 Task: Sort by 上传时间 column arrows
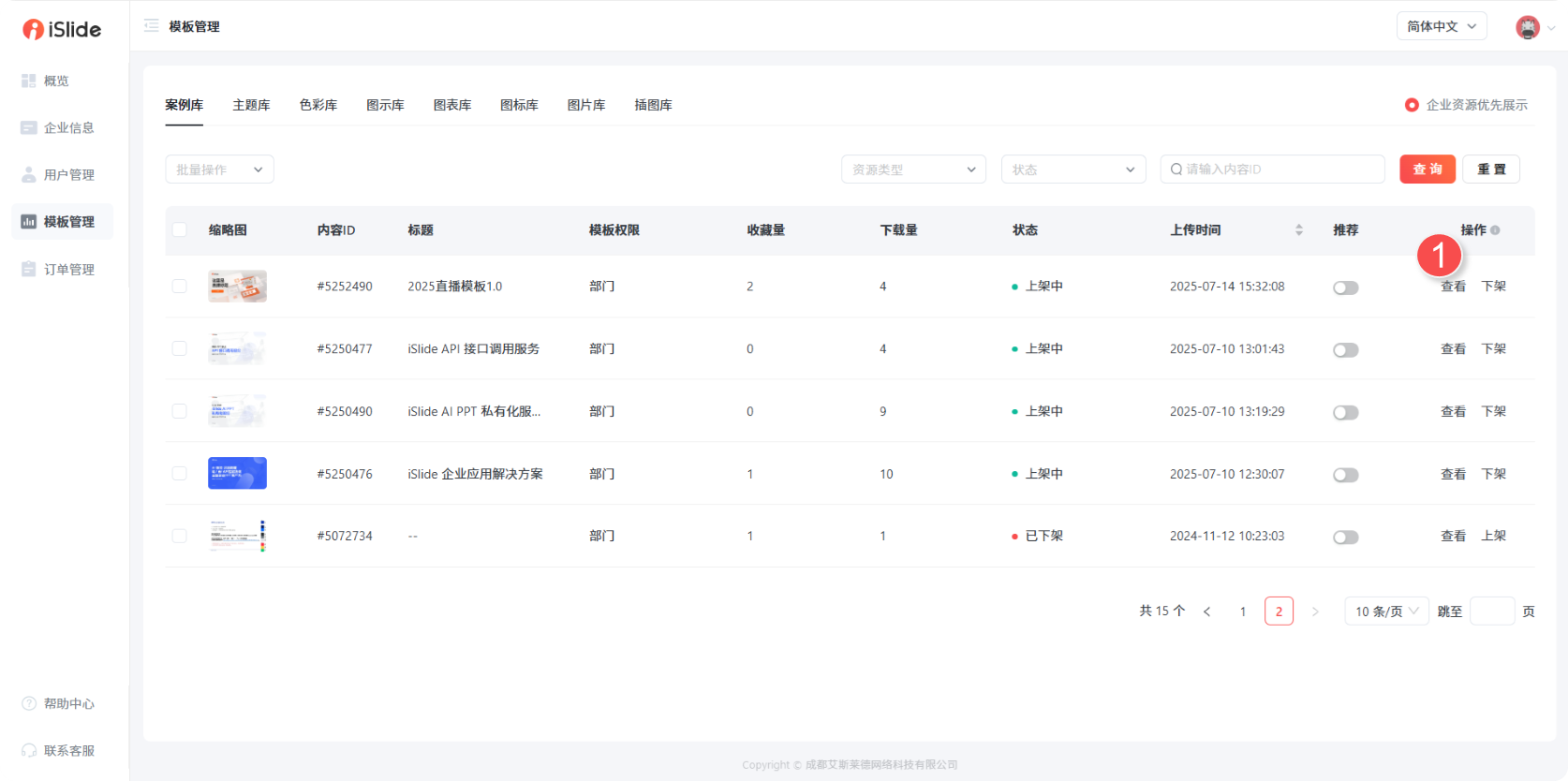(x=1298, y=230)
